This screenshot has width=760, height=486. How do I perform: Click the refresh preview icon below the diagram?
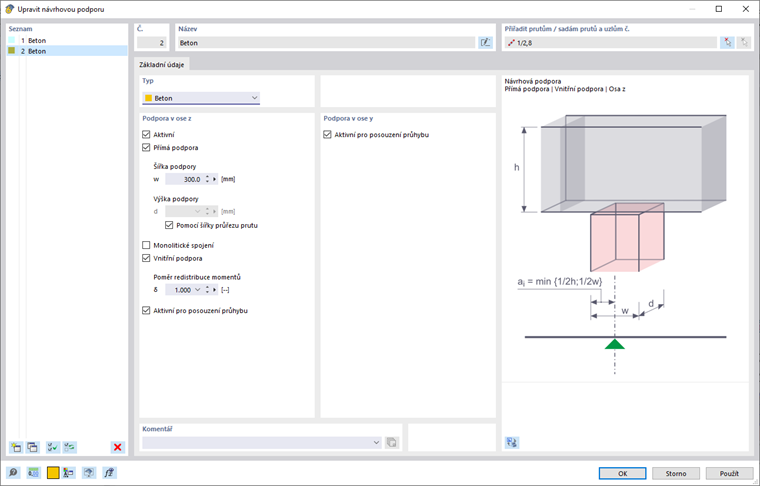(x=512, y=442)
